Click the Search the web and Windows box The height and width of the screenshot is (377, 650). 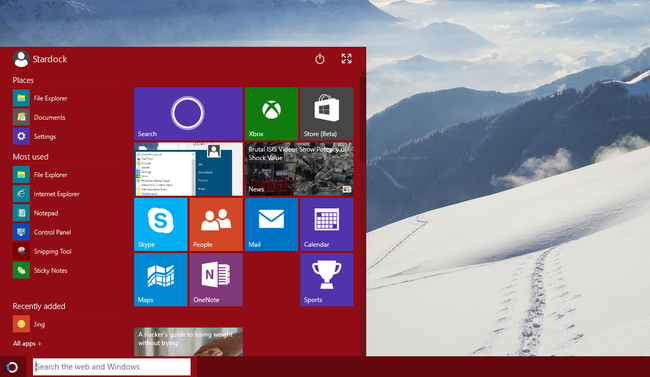point(112,367)
